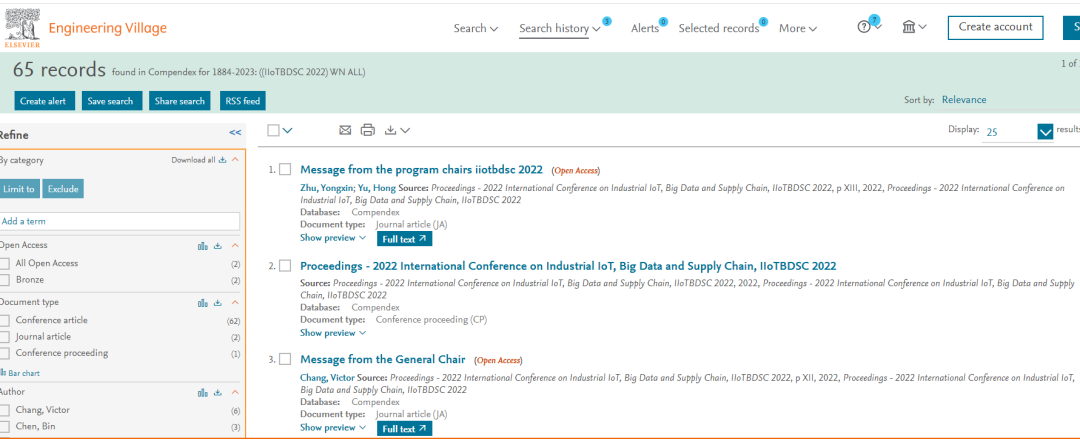Open the help question mark icon
1080x442 pixels.
(x=864, y=28)
